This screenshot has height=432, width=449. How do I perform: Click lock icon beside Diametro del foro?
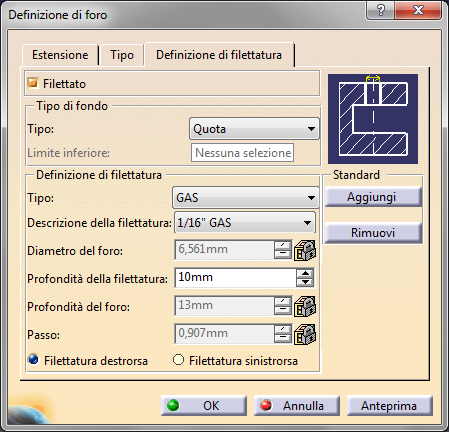click(x=305, y=250)
